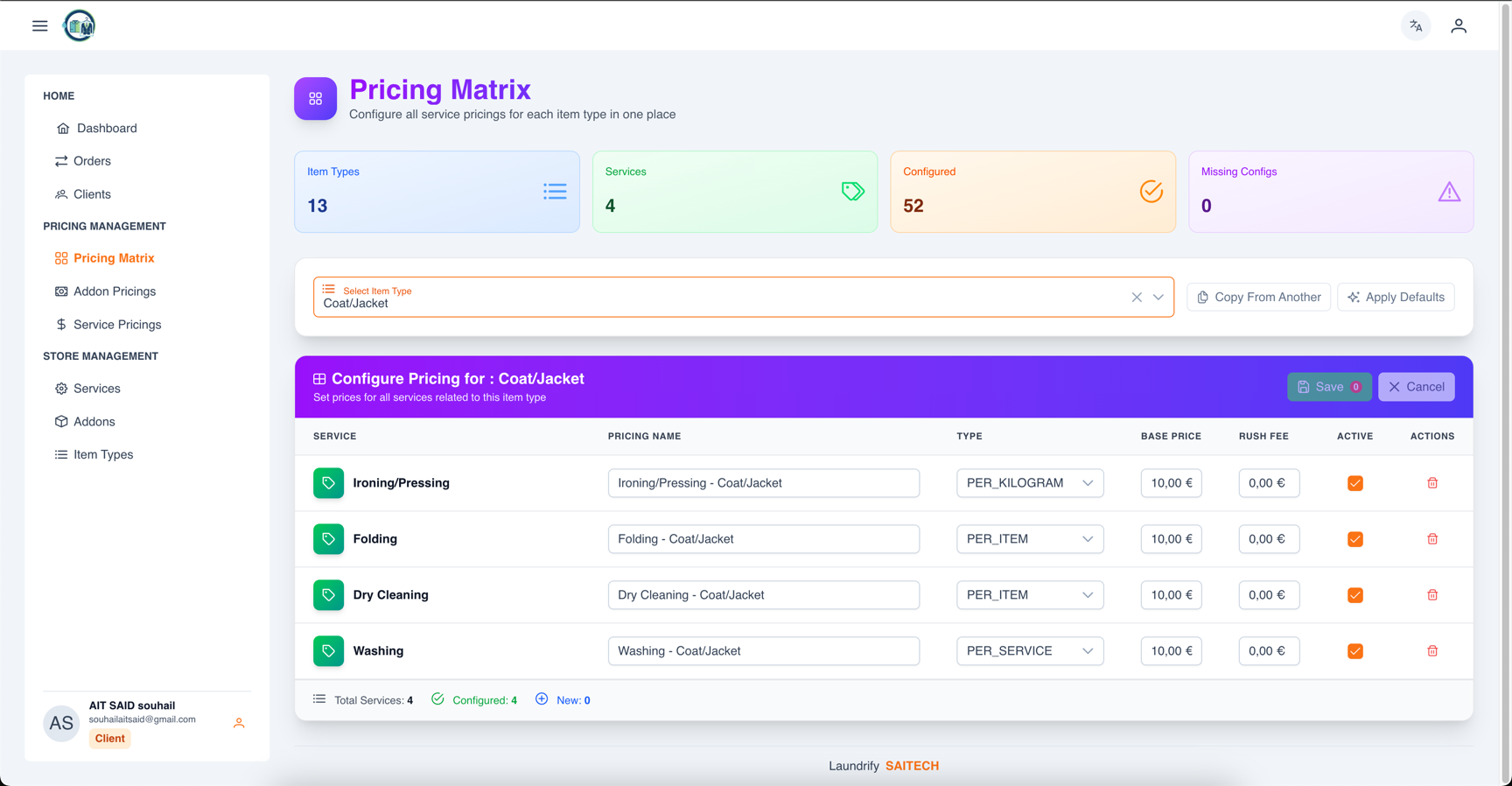1512x786 pixels.
Task: Click the Save button
Action: [1329, 387]
